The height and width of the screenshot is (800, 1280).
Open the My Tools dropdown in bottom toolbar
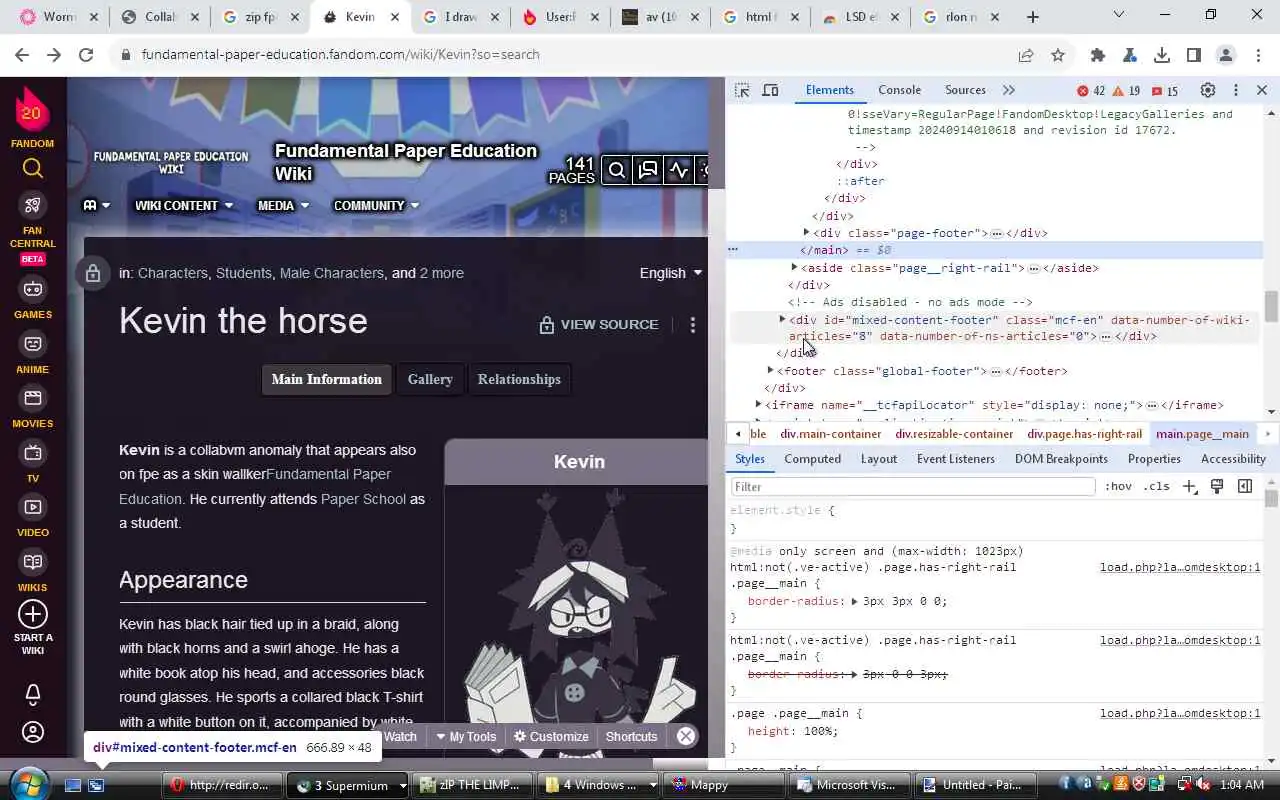click(466, 736)
